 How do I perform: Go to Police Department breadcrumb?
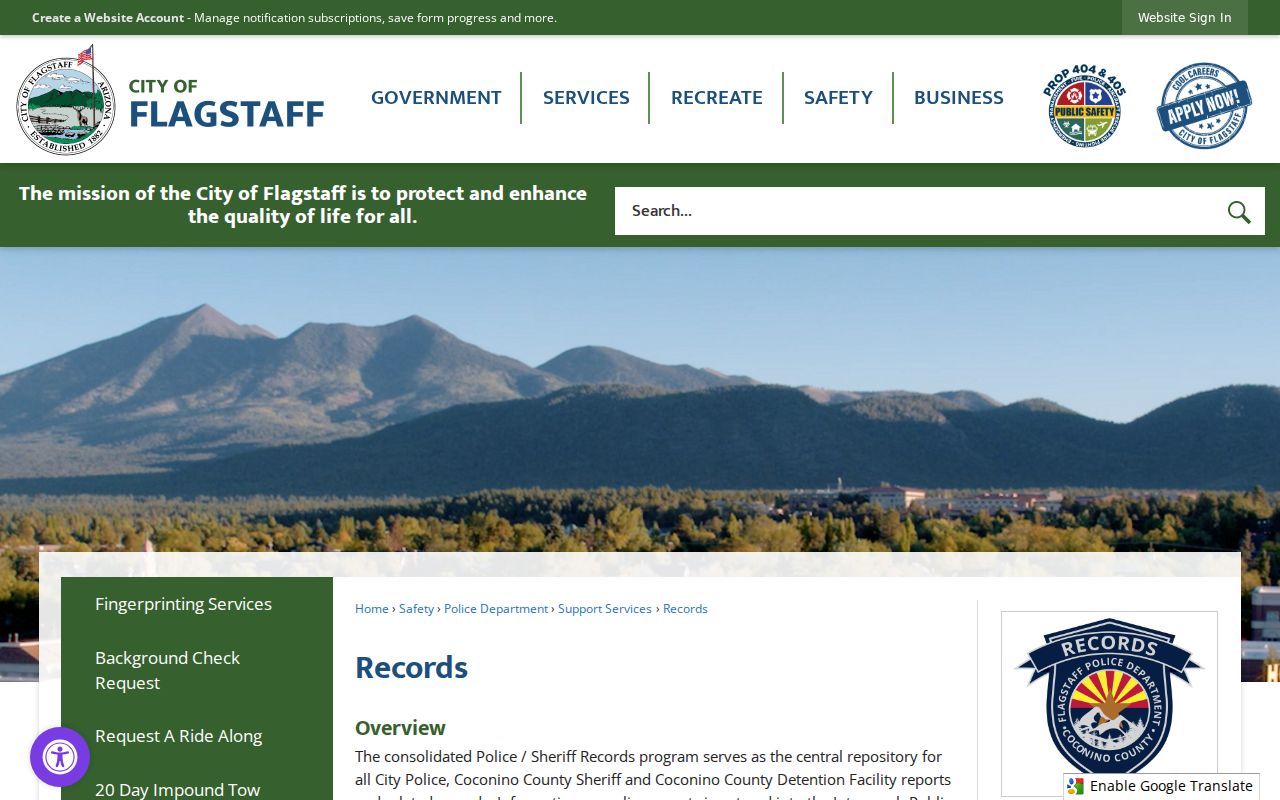click(x=496, y=609)
